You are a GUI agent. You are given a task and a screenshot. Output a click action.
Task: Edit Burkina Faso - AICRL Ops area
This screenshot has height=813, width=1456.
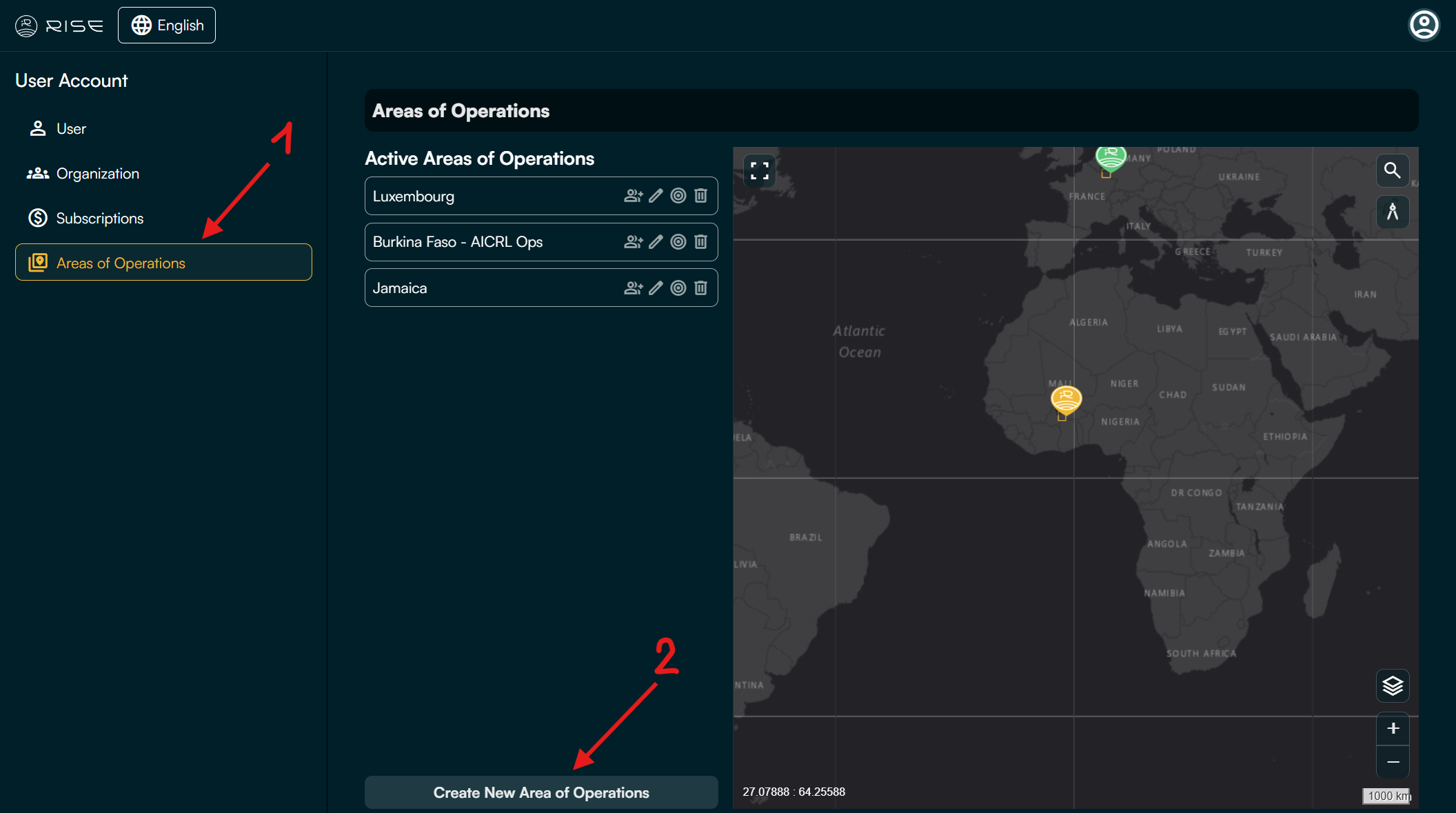tap(656, 242)
